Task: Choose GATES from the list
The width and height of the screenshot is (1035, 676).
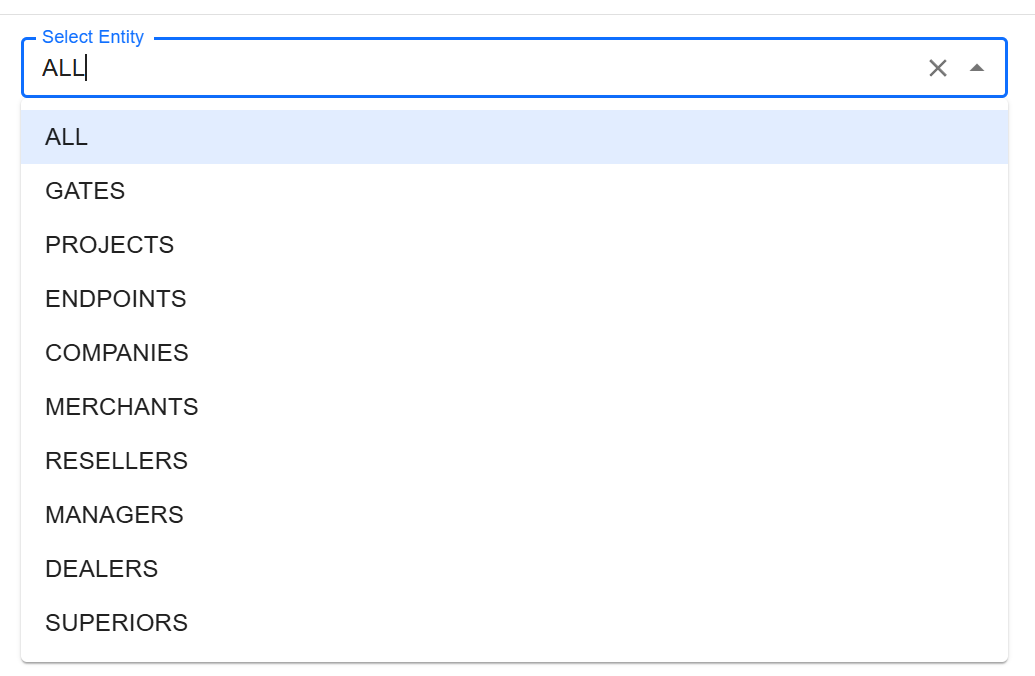Action: (x=85, y=191)
